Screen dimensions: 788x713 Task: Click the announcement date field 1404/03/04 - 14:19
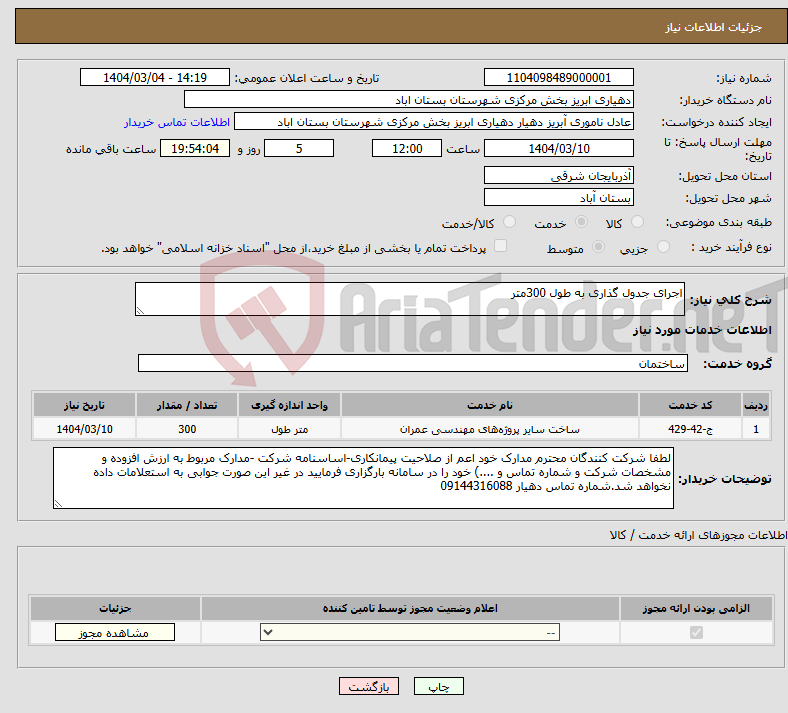tap(155, 77)
